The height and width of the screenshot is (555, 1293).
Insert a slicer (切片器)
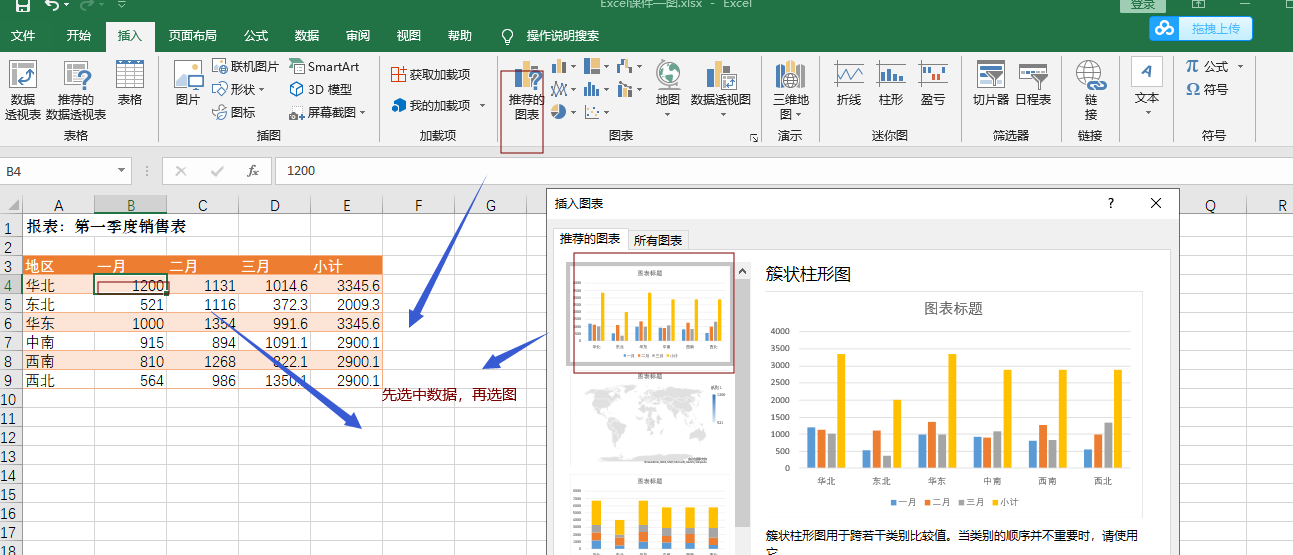(991, 84)
